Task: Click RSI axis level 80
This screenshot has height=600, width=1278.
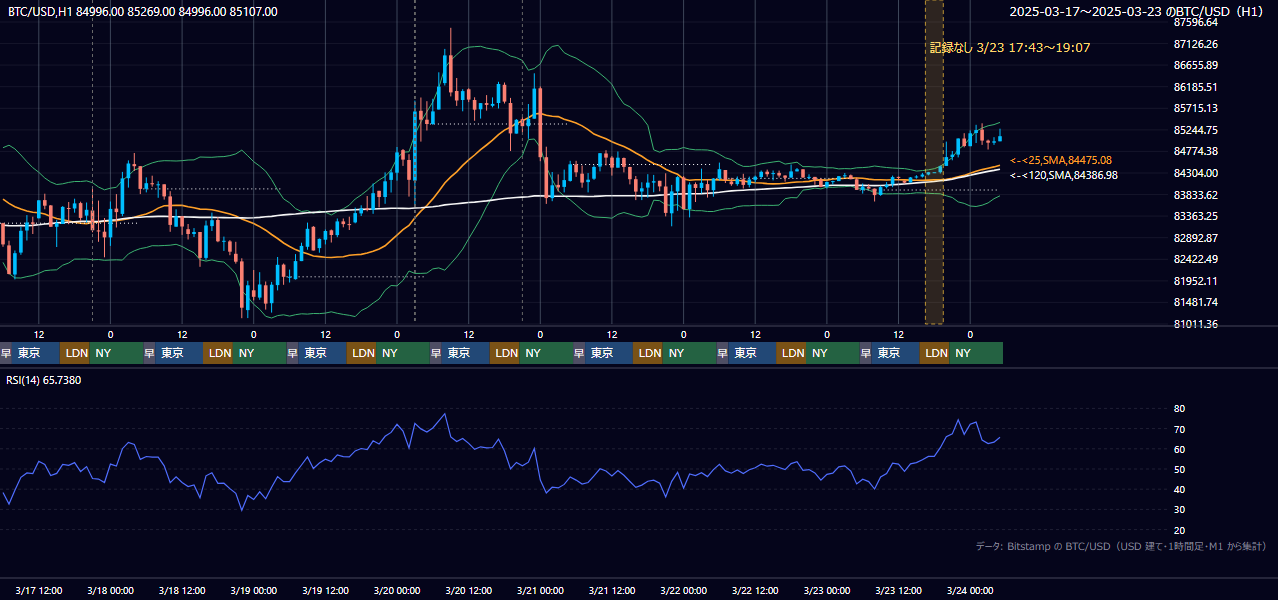Action: pos(1179,409)
